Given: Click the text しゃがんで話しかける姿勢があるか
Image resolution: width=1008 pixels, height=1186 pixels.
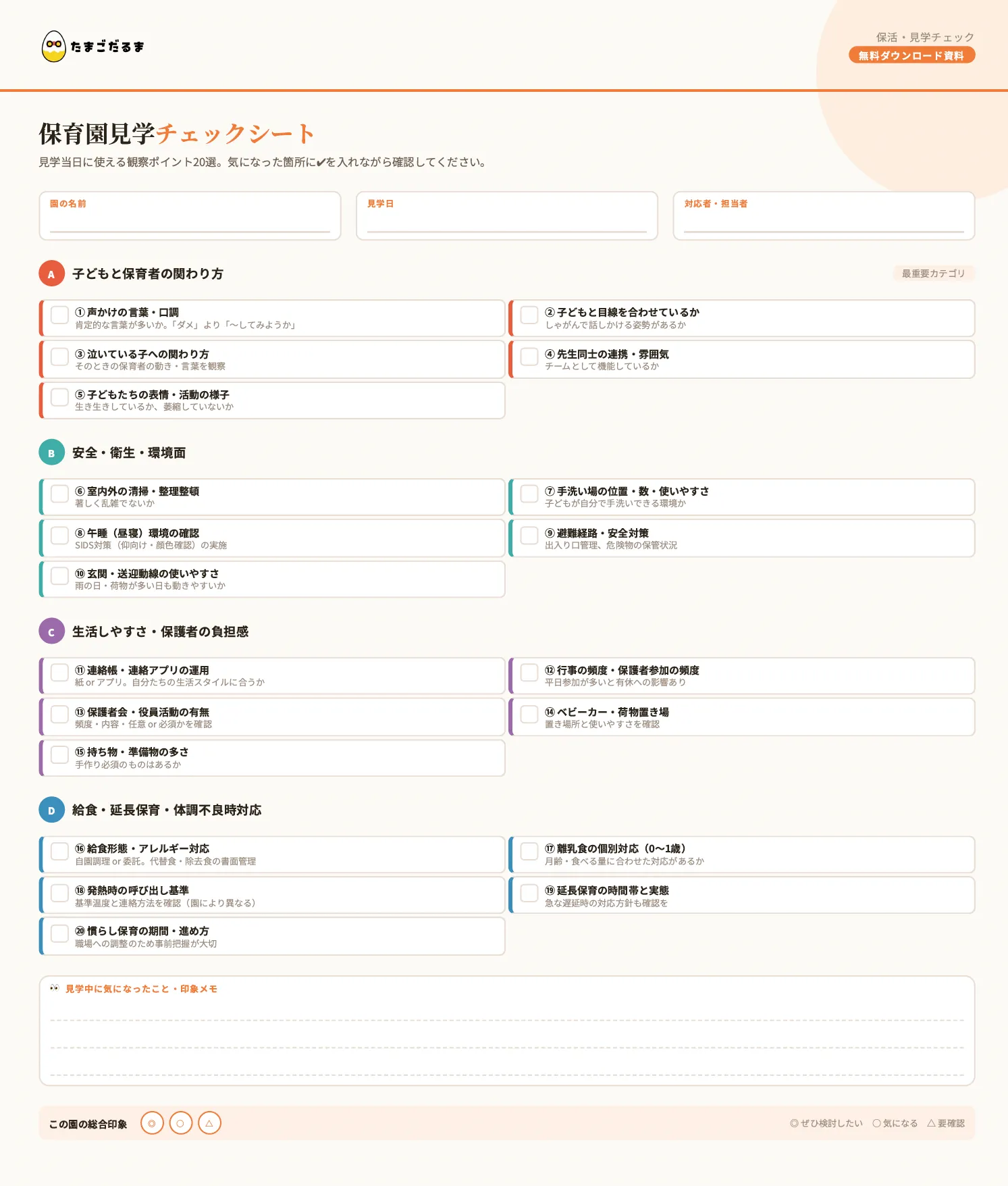Looking at the screenshot, I should 615,325.
